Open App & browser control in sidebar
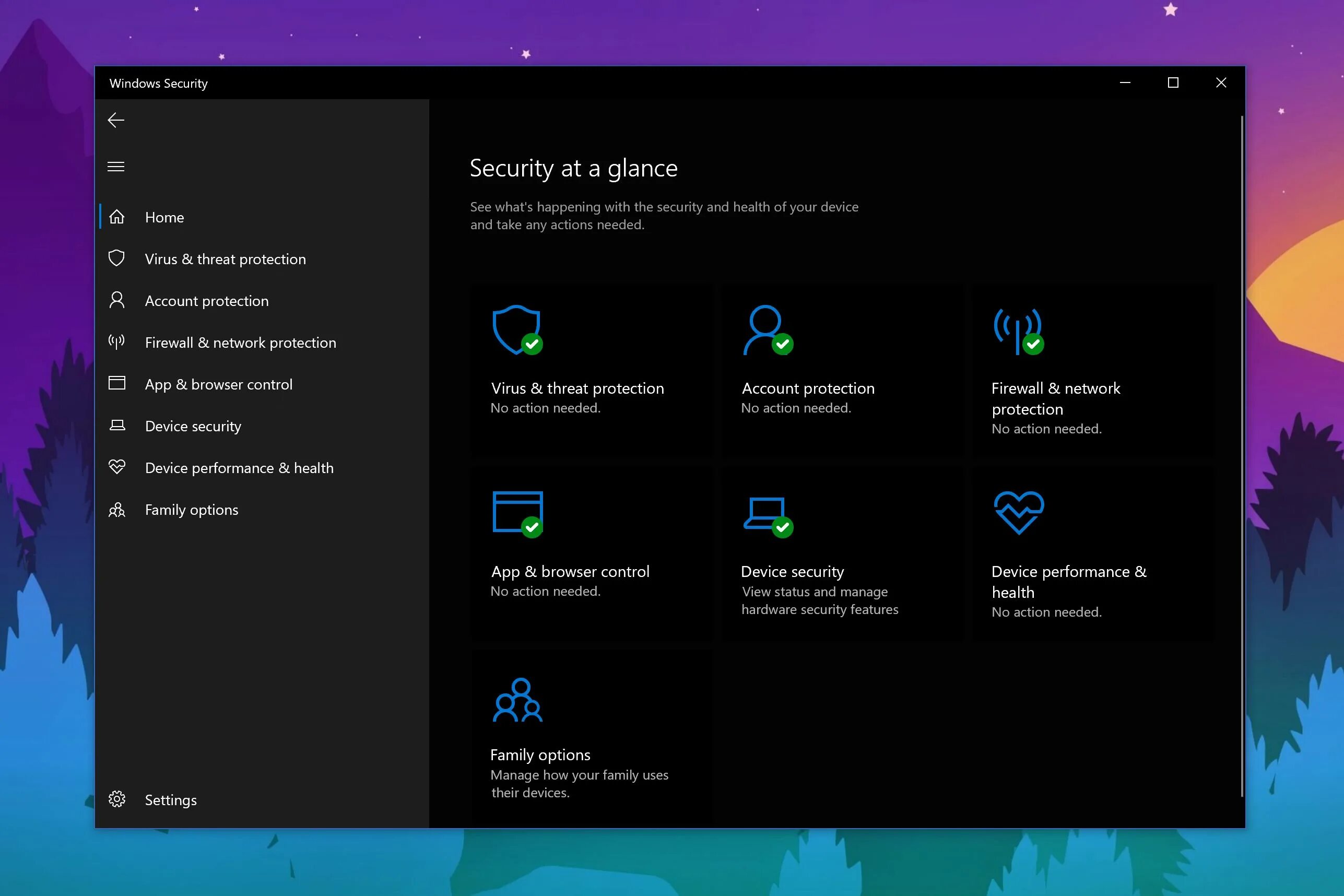The height and width of the screenshot is (896, 1344). point(218,384)
